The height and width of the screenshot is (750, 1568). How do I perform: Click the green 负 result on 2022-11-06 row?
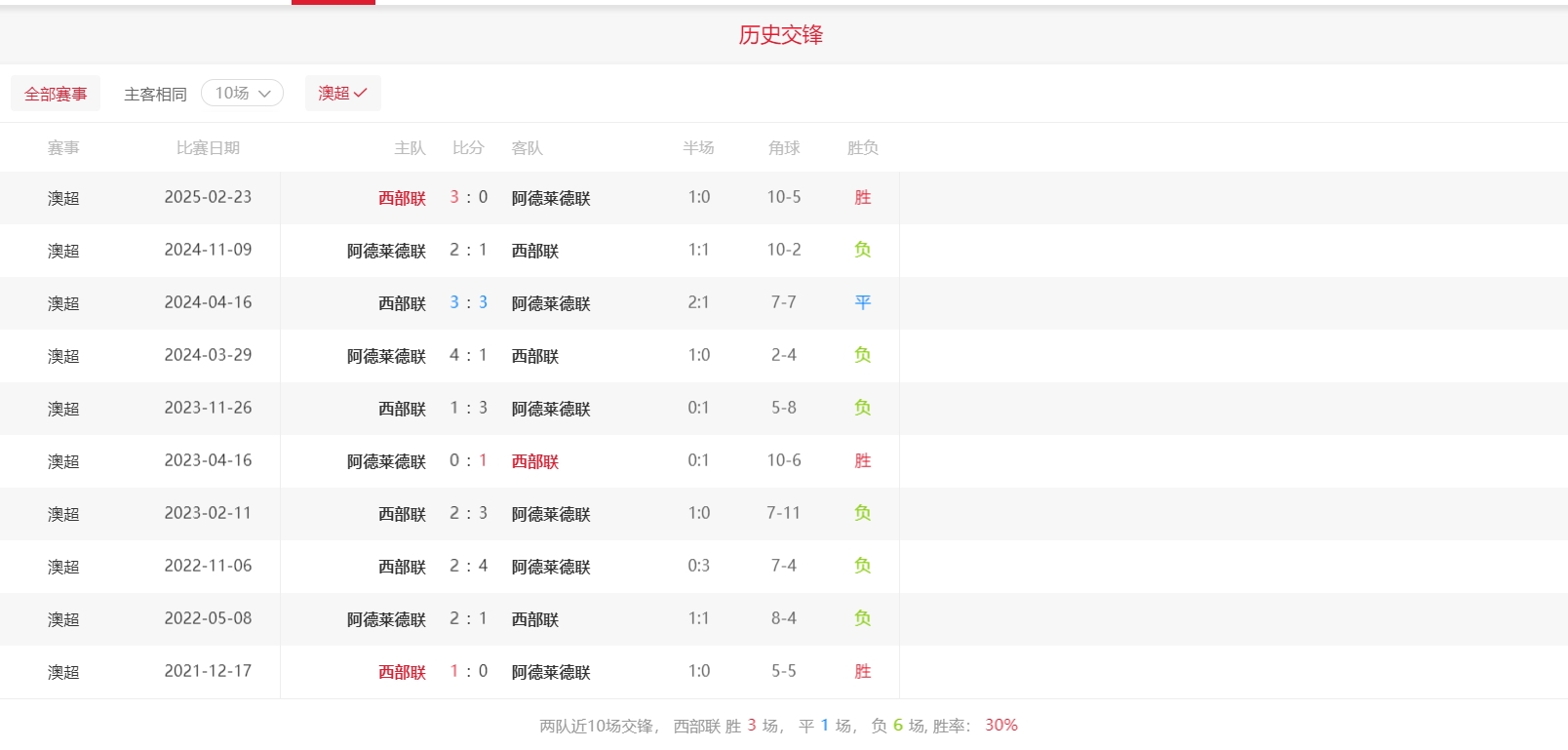coord(862,567)
